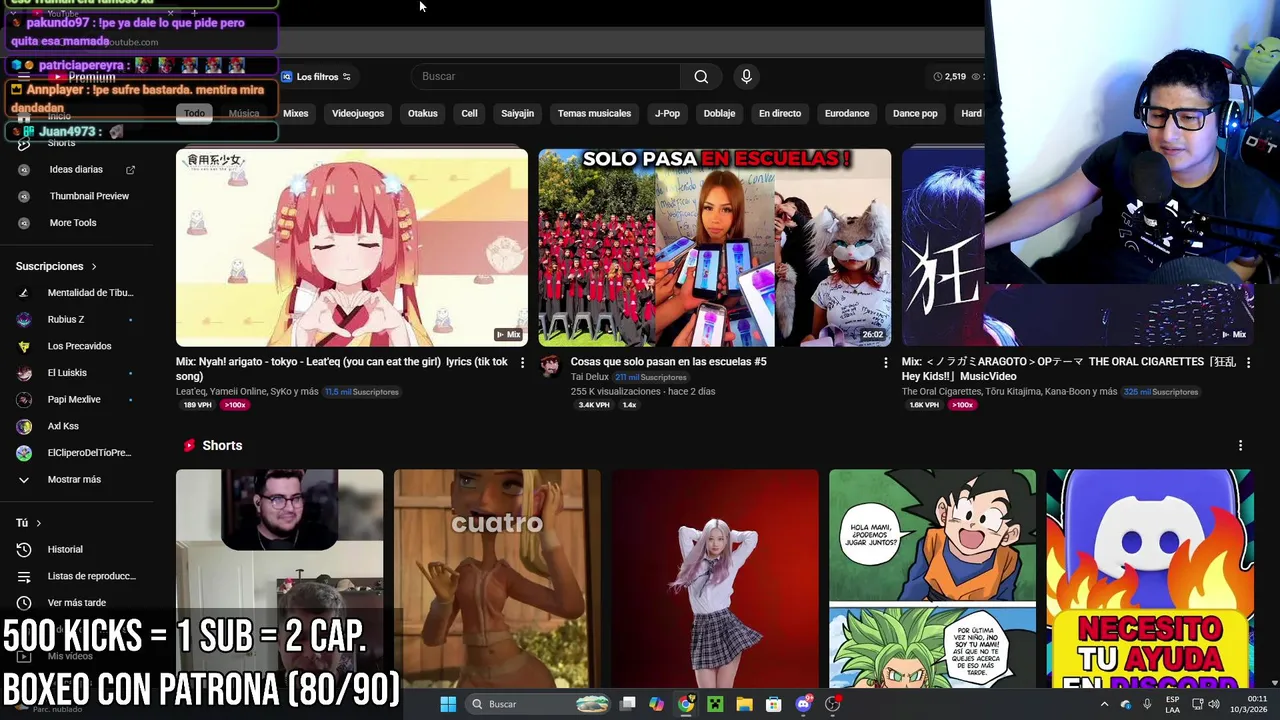The width and height of the screenshot is (1280, 720).
Task: Open Microsoft Store from taskbar
Action: (773, 704)
